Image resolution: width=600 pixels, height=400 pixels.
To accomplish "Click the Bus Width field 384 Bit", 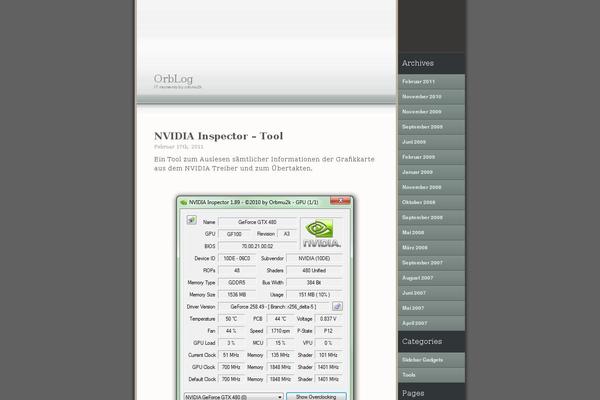I will pyautogui.click(x=314, y=282).
